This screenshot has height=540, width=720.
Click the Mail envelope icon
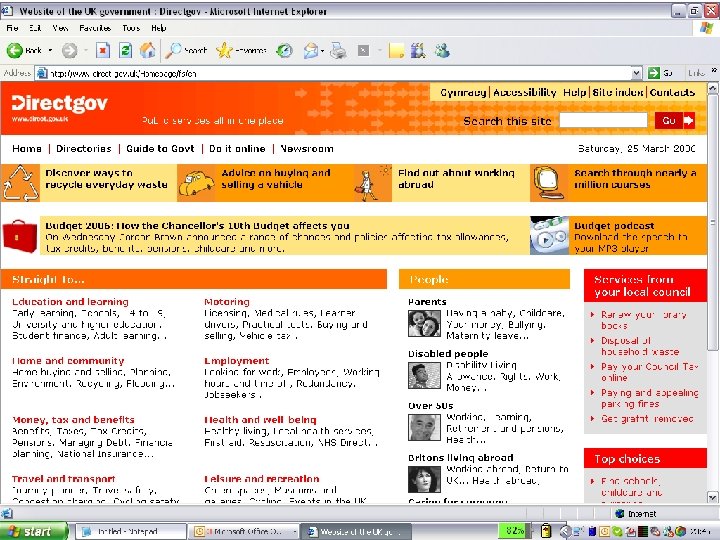point(311,50)
